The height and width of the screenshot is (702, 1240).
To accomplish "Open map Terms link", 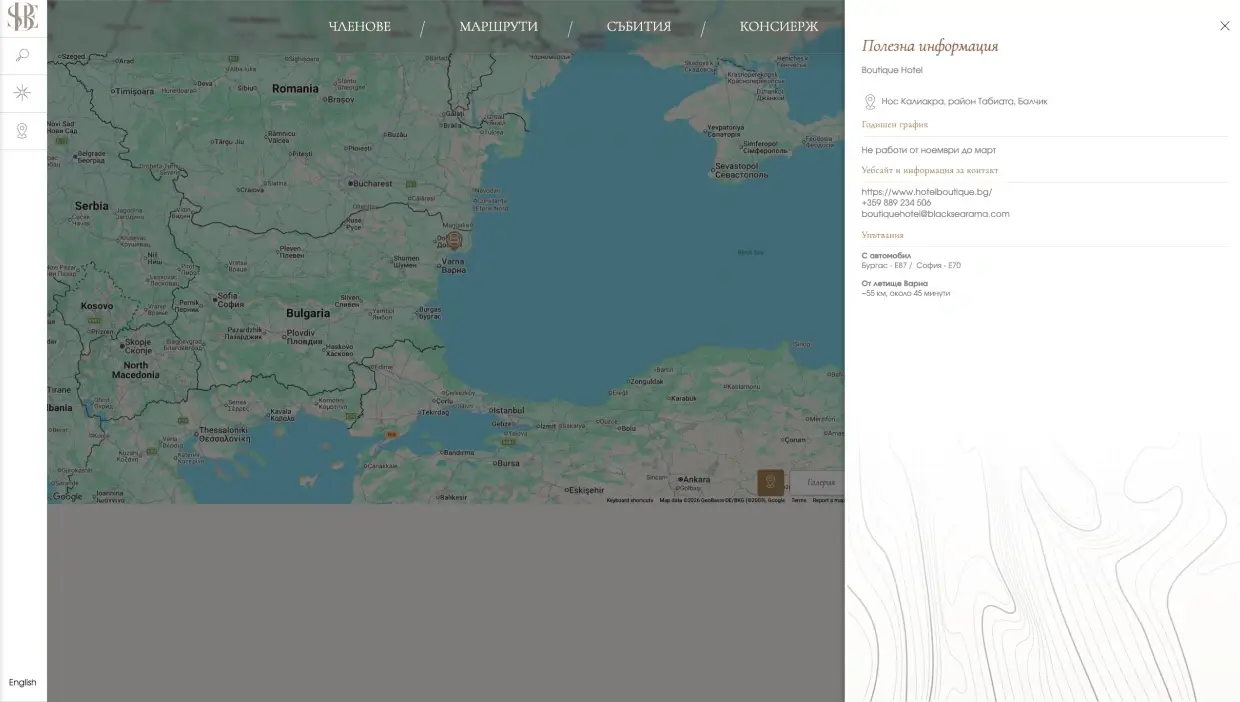I will 799,500.
